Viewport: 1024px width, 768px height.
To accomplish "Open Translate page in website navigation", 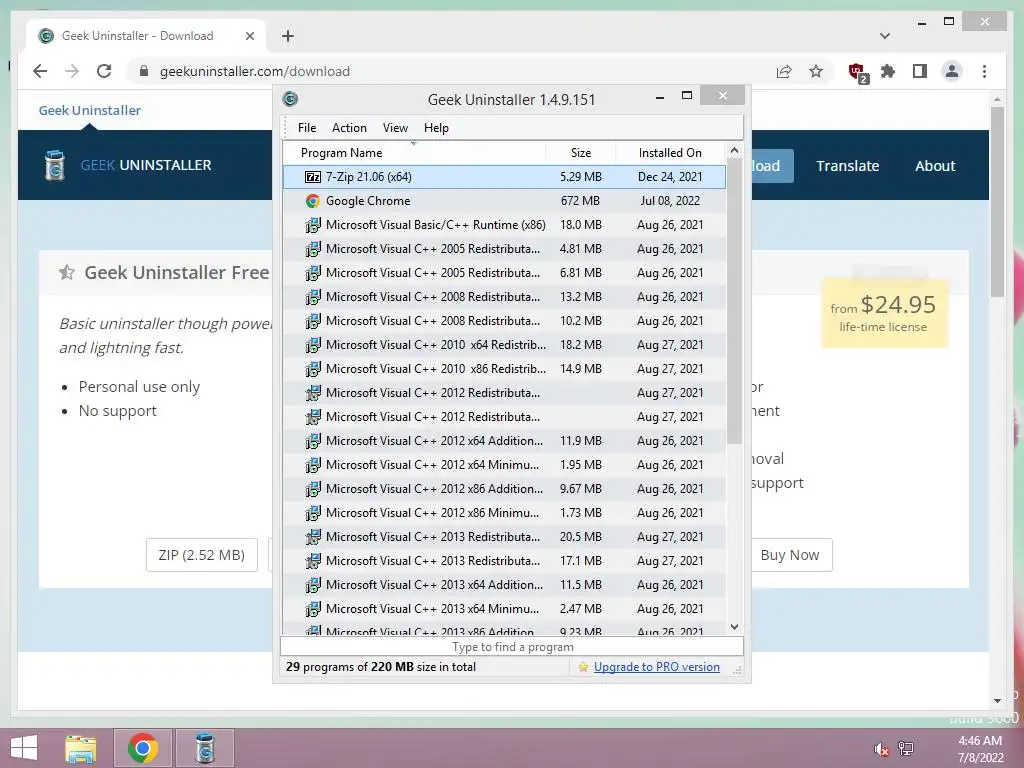I will pos(848,166).
